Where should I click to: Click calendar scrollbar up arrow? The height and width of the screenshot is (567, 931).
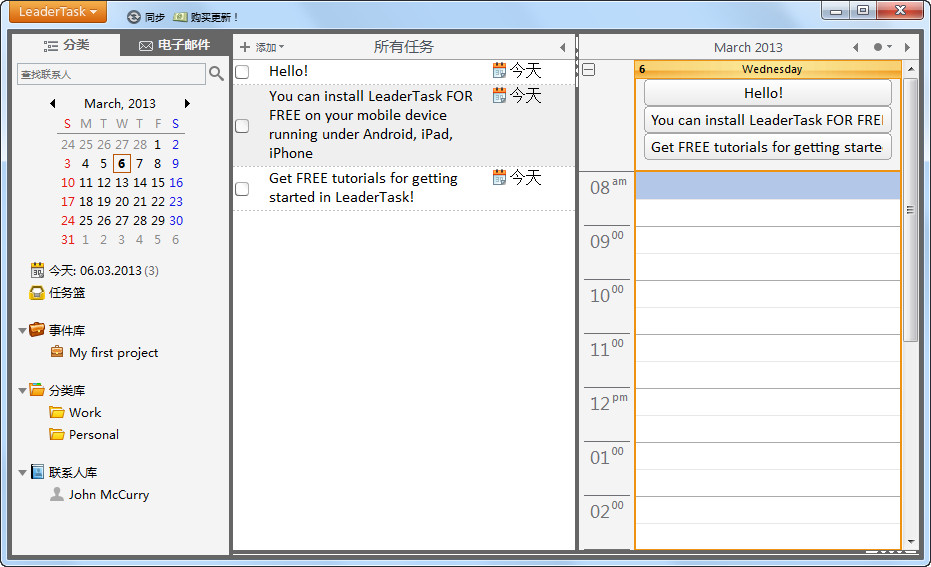coord(911,69)
